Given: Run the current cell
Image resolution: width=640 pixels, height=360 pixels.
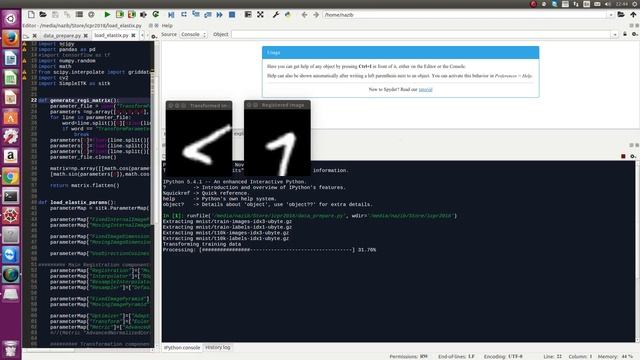Looking at the screenshot, I should click(120, 15).
